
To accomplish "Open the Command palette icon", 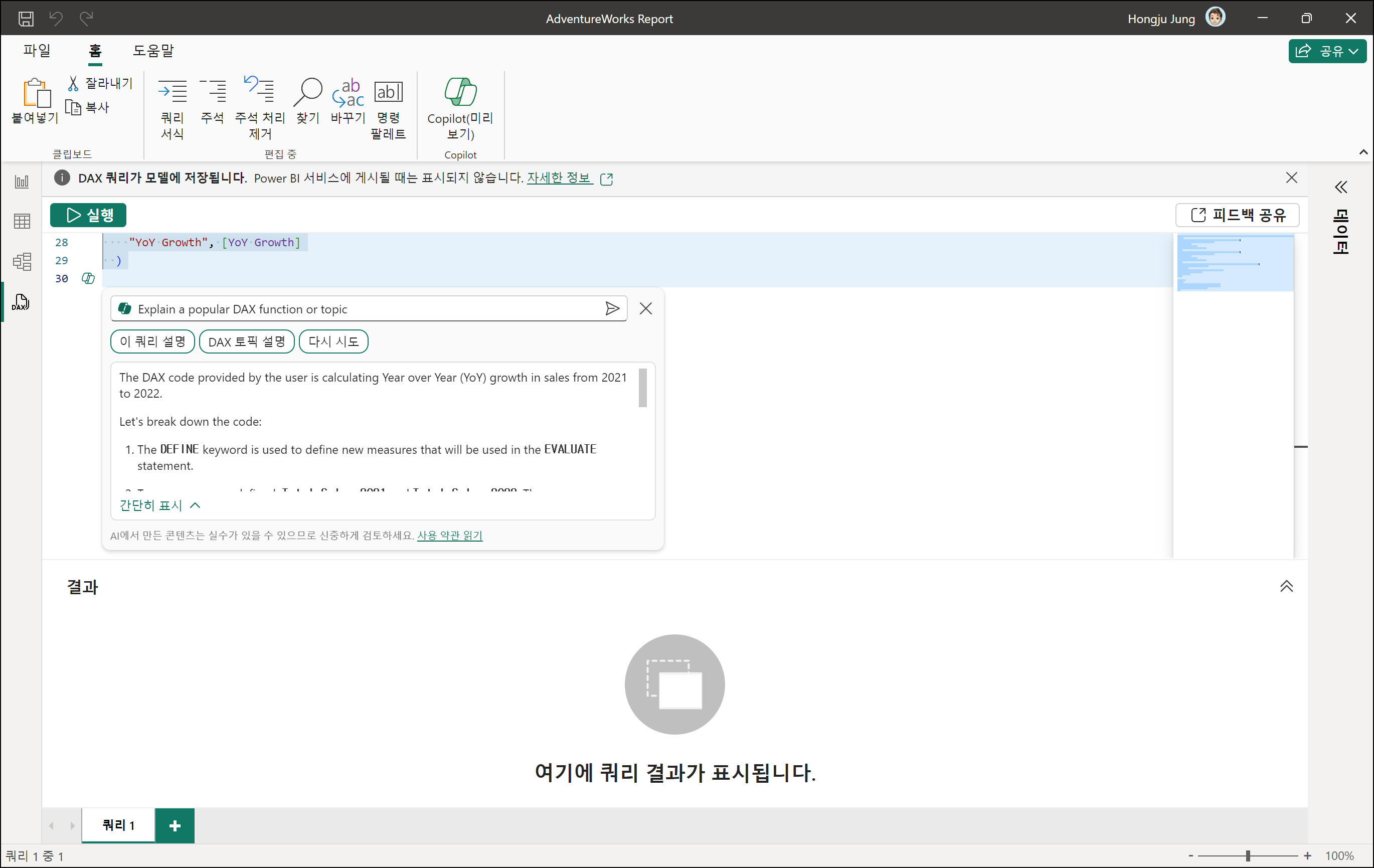I will 388,108.
